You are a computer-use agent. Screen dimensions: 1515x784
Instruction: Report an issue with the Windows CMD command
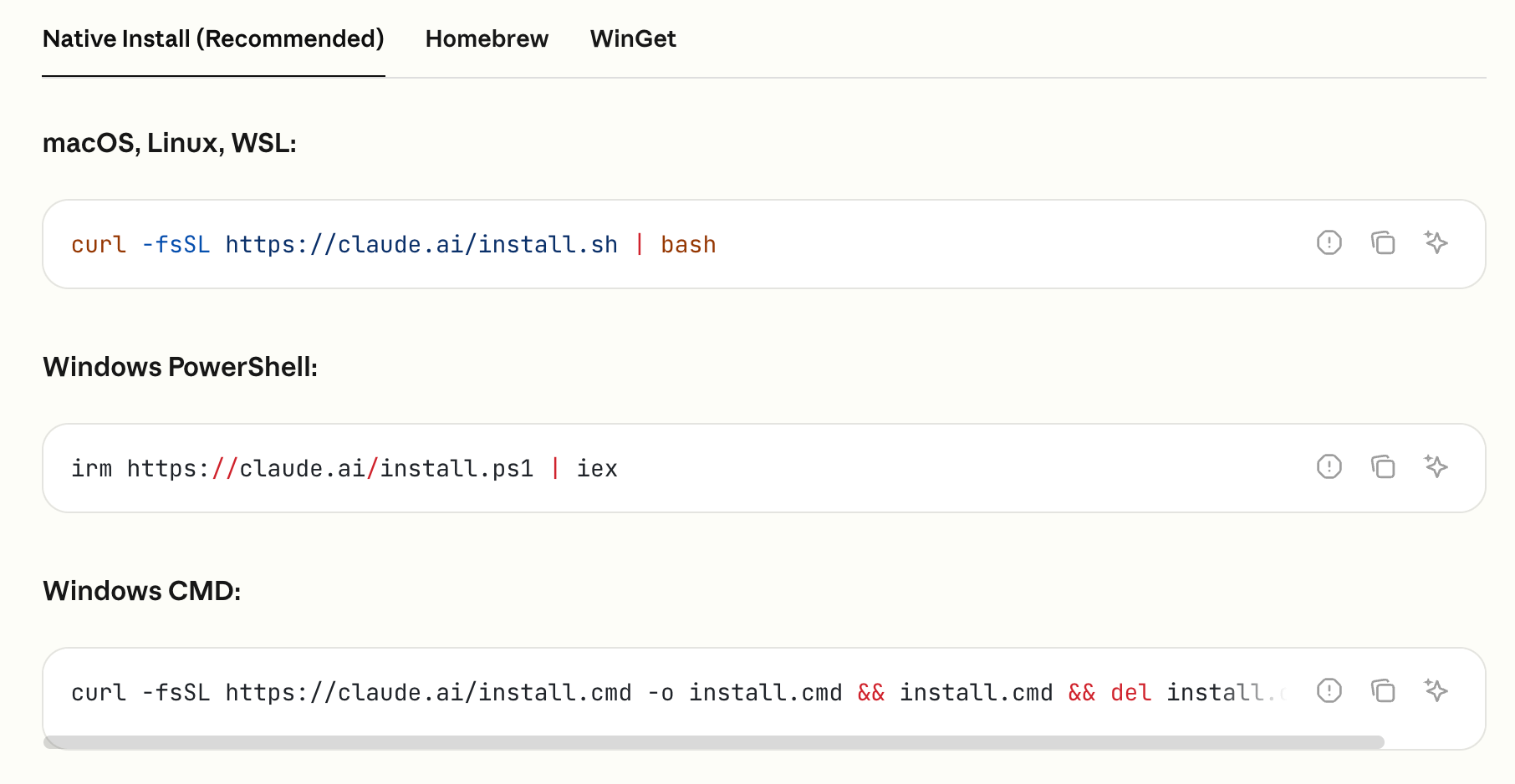(1329, 690)
